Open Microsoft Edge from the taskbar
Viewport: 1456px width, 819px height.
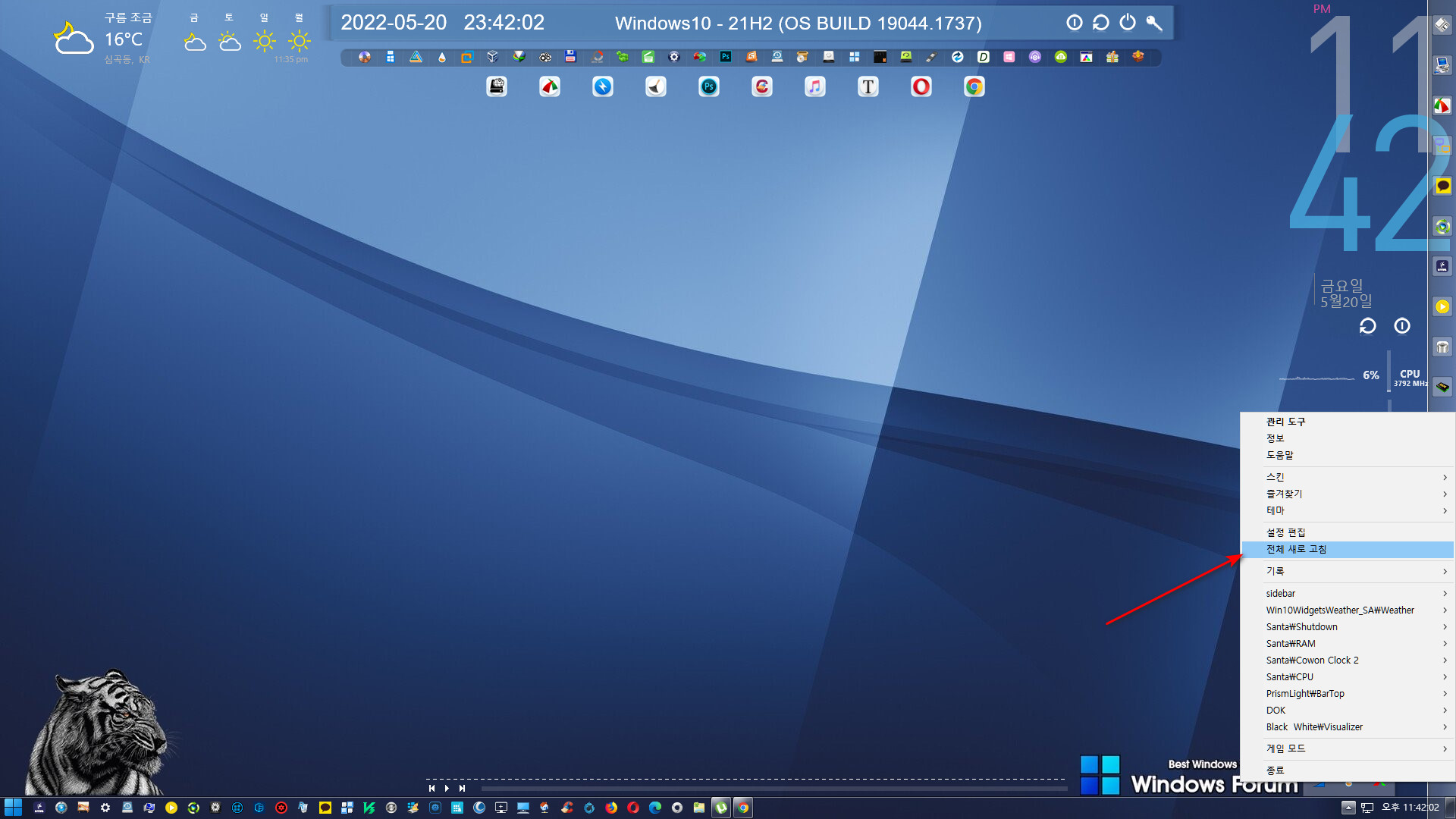pos(655,808)
